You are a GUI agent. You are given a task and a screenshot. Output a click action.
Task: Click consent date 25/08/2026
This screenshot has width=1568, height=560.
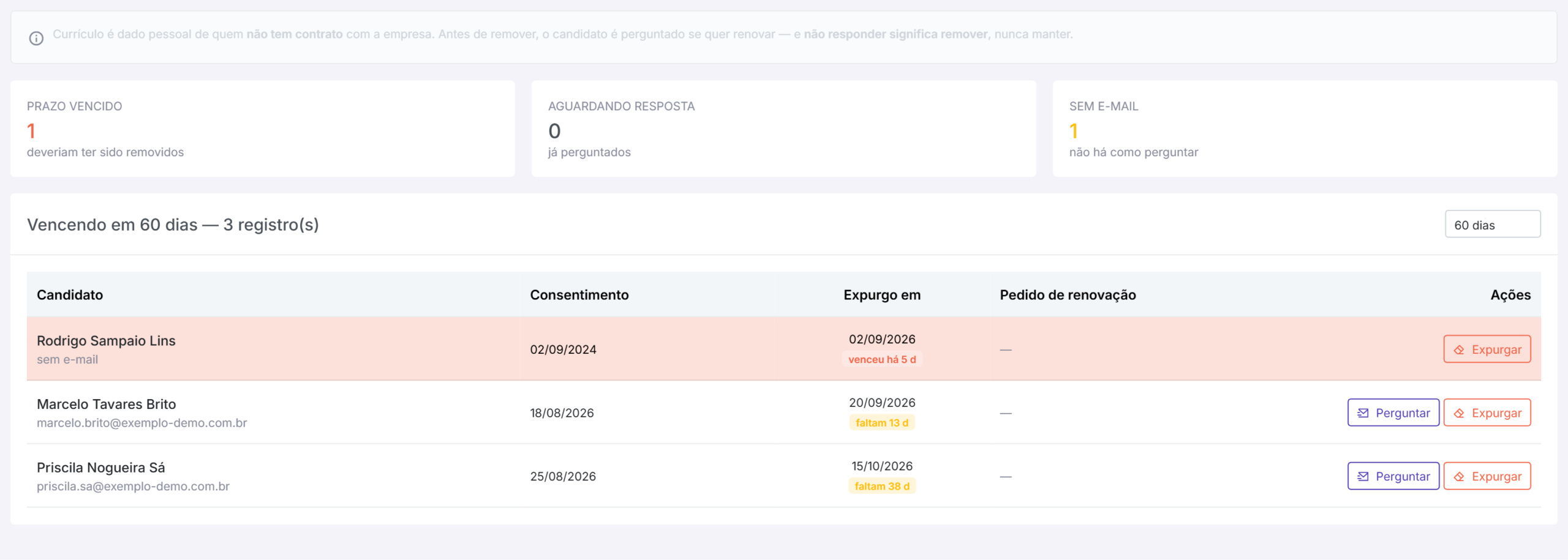pyautogui.click(x=563, y=477)
